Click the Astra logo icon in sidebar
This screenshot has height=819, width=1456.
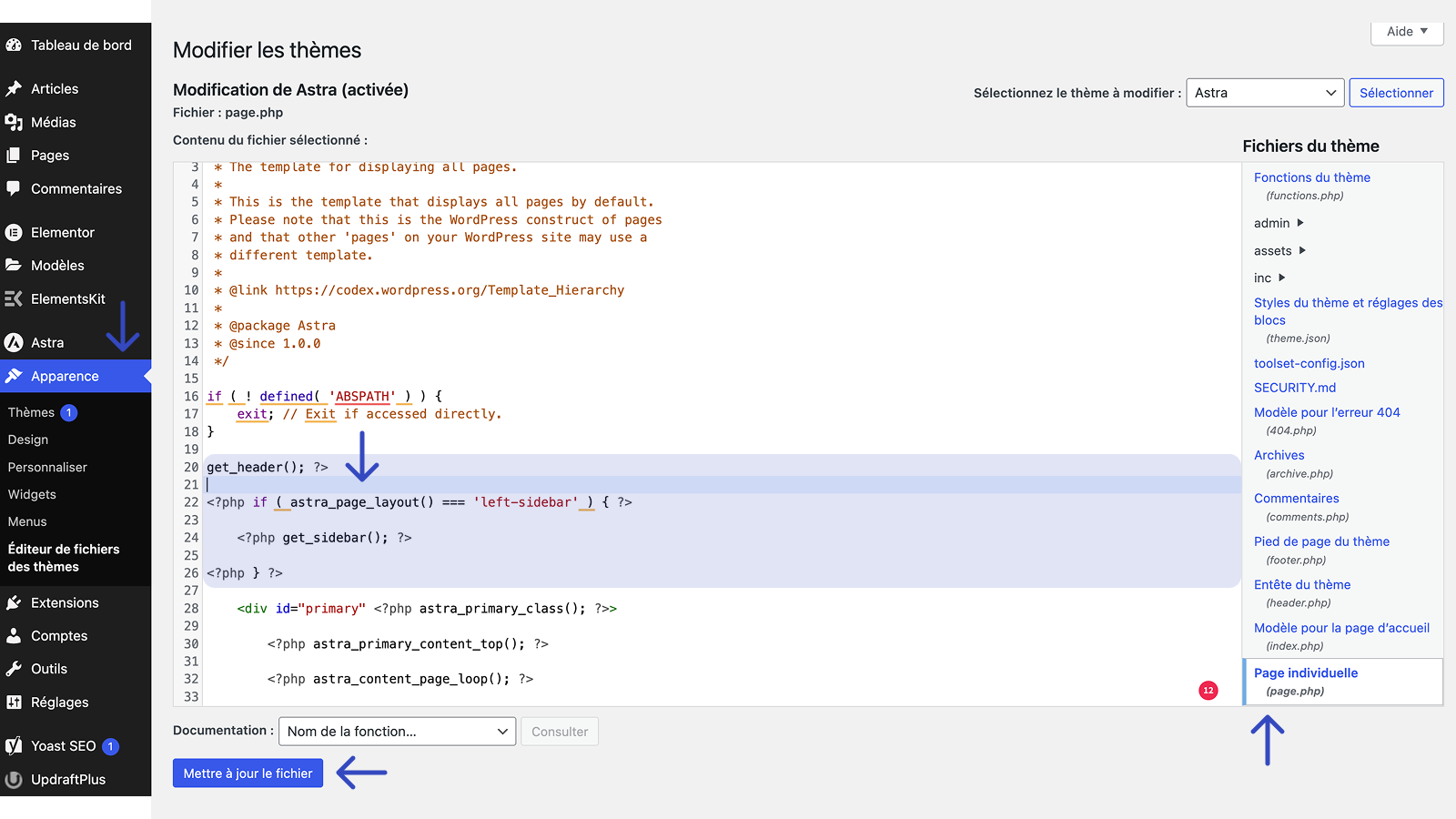14,342
